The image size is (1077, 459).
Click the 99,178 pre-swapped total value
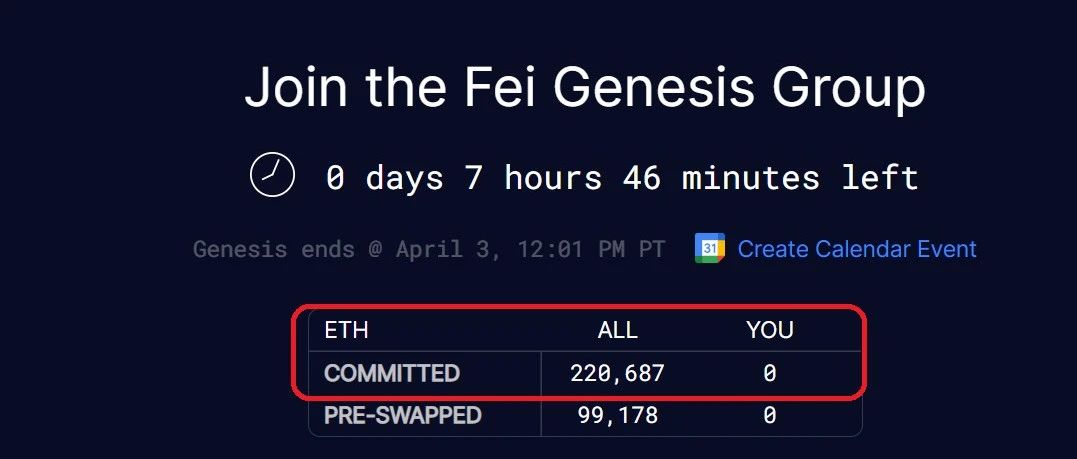coord(617,416)
